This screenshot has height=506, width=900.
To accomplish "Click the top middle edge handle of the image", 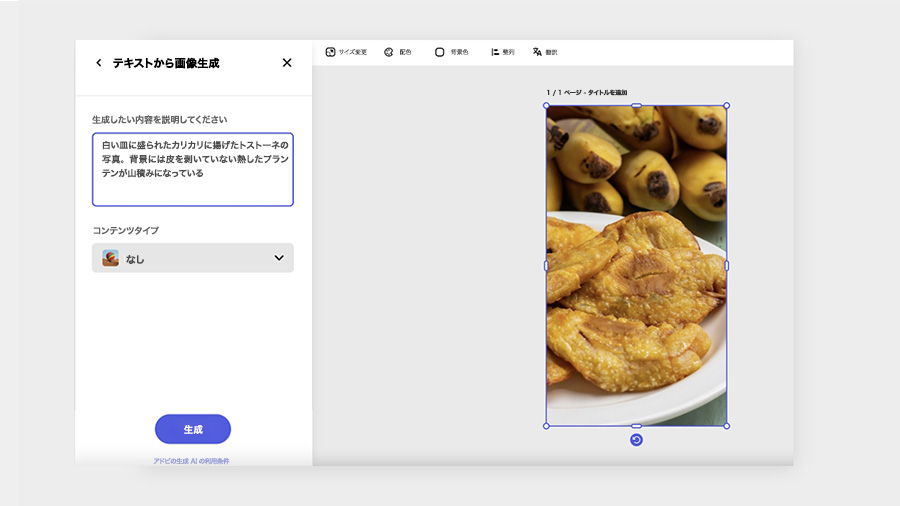I will (x=636, y=106).
